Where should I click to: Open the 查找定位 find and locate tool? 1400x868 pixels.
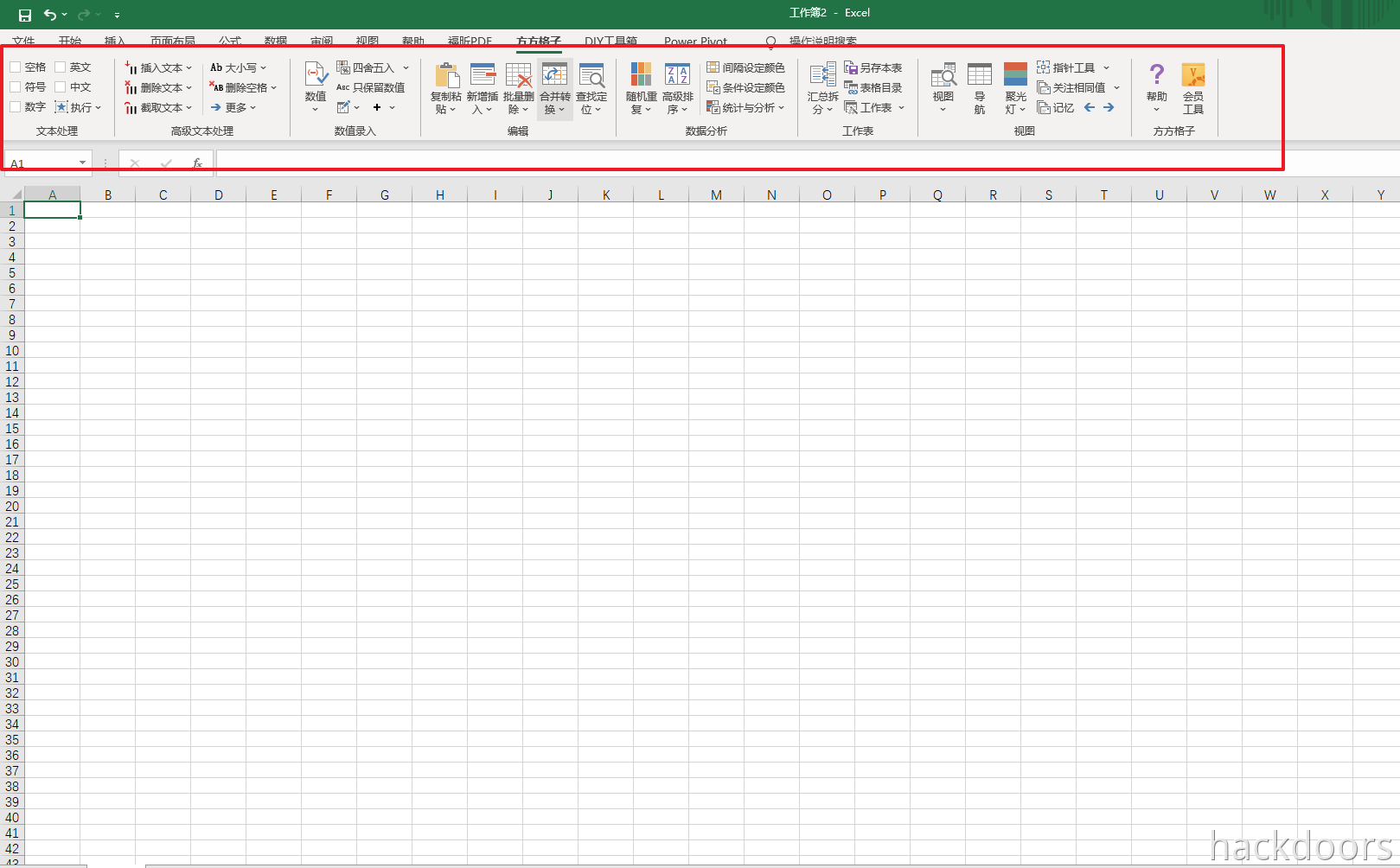591,89
